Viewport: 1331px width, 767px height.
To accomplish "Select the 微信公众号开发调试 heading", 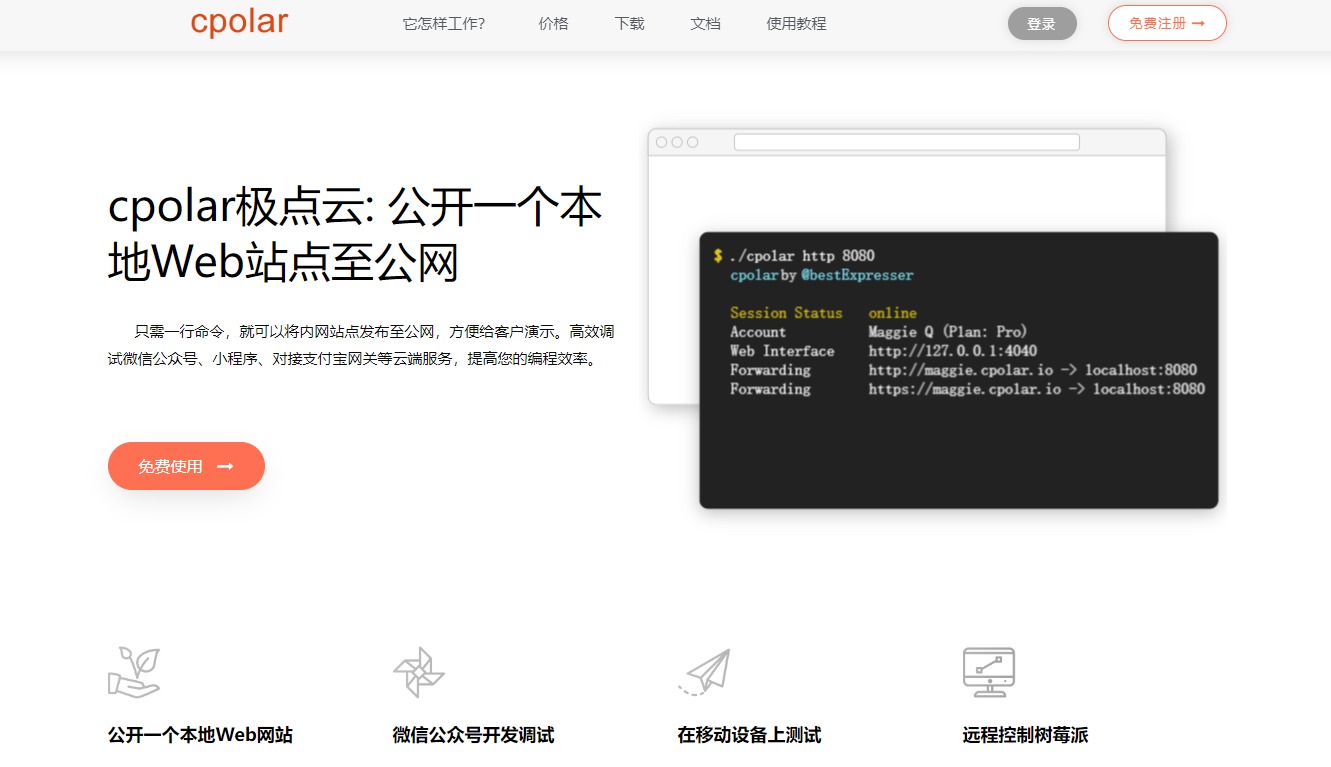I will (473, 735).
